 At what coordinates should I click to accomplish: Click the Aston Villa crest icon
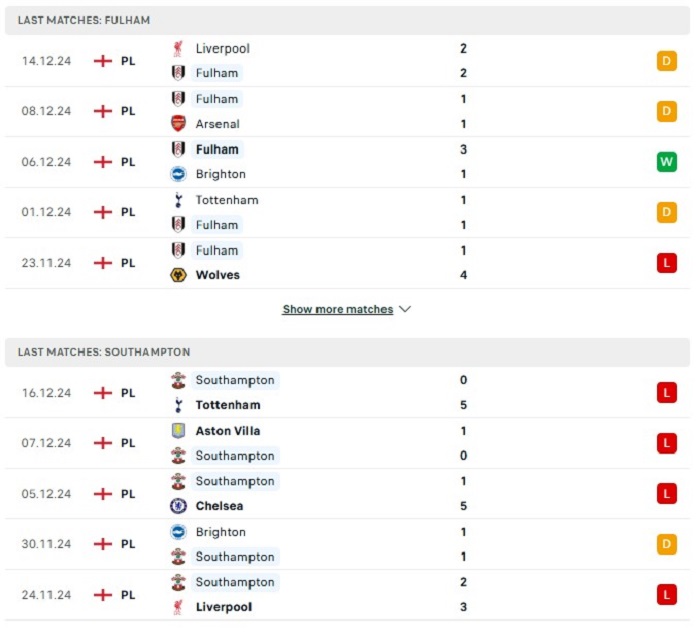(x=179, y=431)
